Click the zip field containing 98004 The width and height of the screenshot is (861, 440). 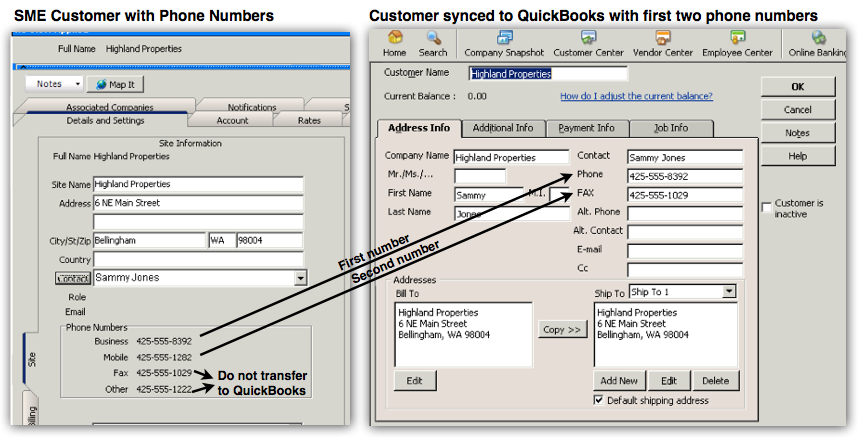270,241
